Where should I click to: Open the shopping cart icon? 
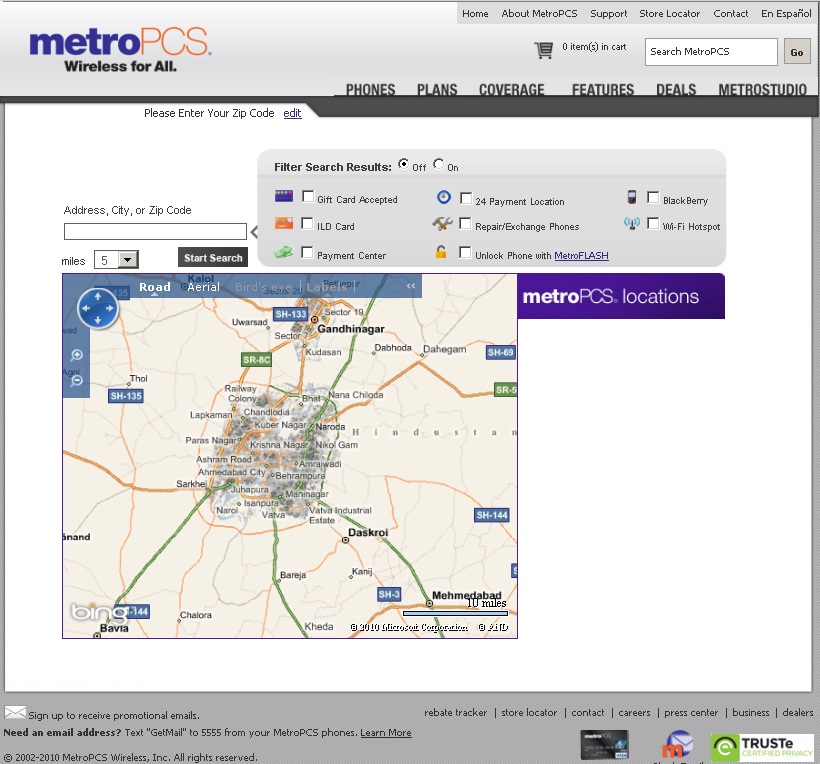[543, 50]
